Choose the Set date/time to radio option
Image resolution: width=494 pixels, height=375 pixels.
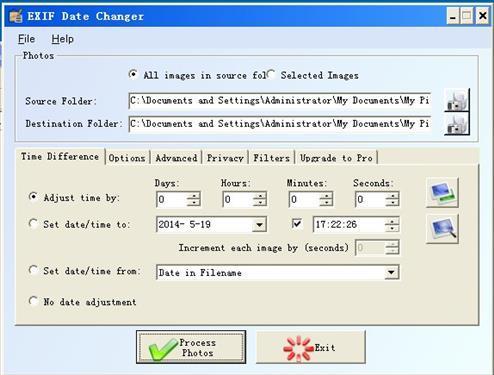click(33, 223)
